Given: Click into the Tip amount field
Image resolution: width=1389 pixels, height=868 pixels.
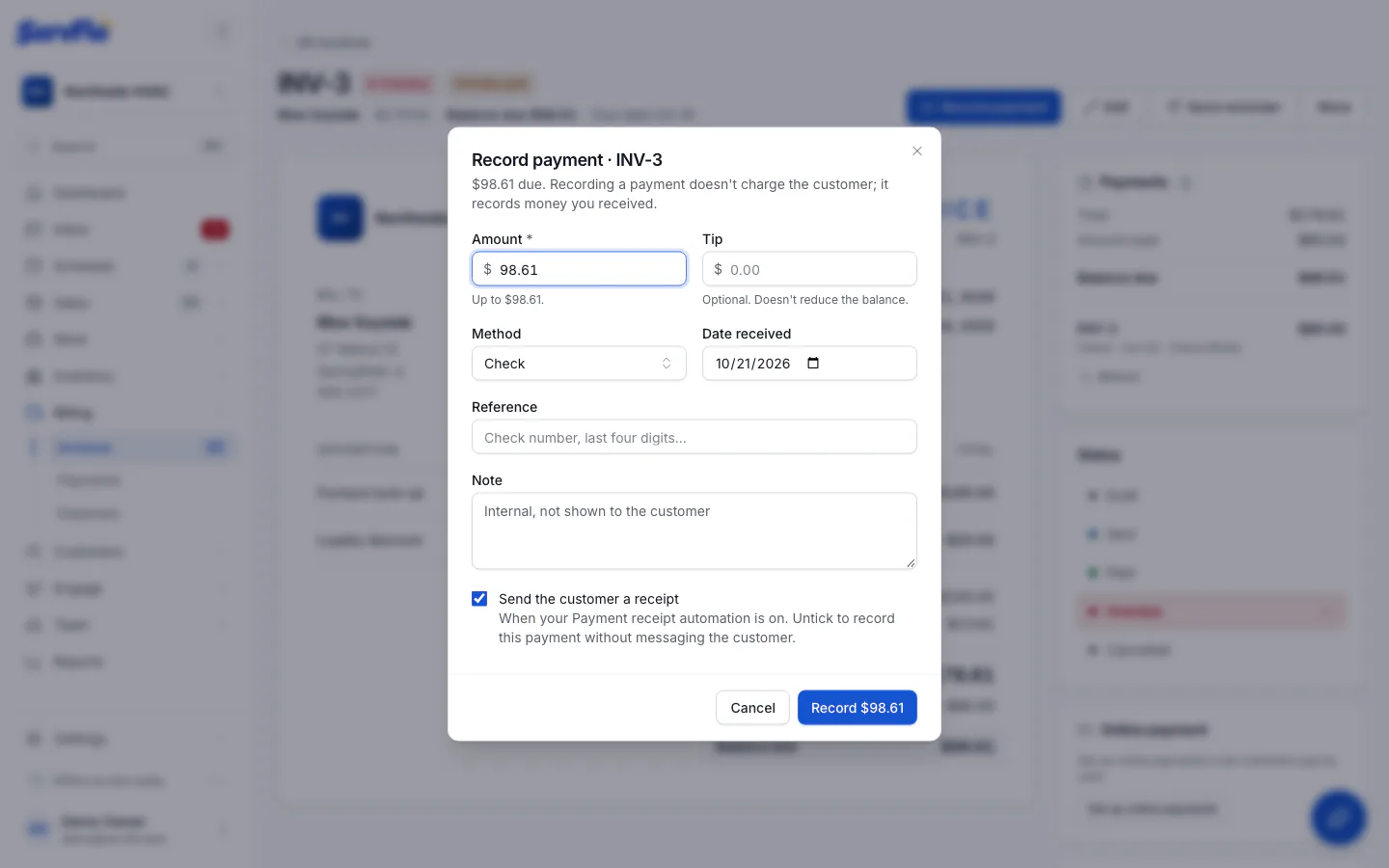Looking at the screenshot, I should (809, 269).
